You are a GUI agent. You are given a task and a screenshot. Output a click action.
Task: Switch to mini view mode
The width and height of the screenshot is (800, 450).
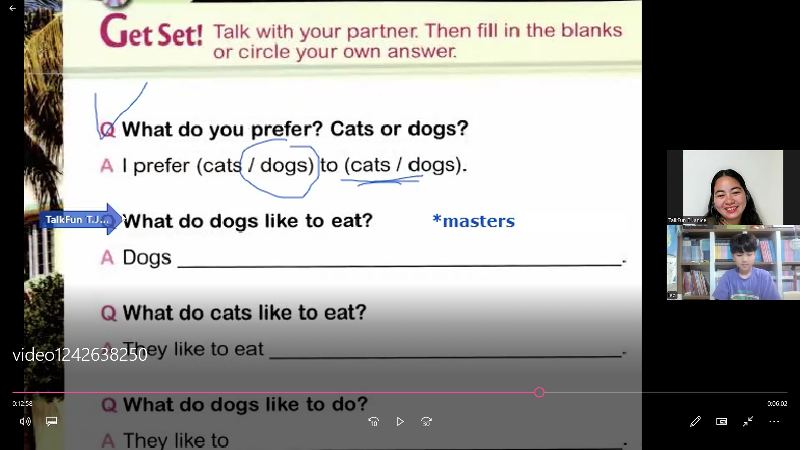click(x=721, y=421)
